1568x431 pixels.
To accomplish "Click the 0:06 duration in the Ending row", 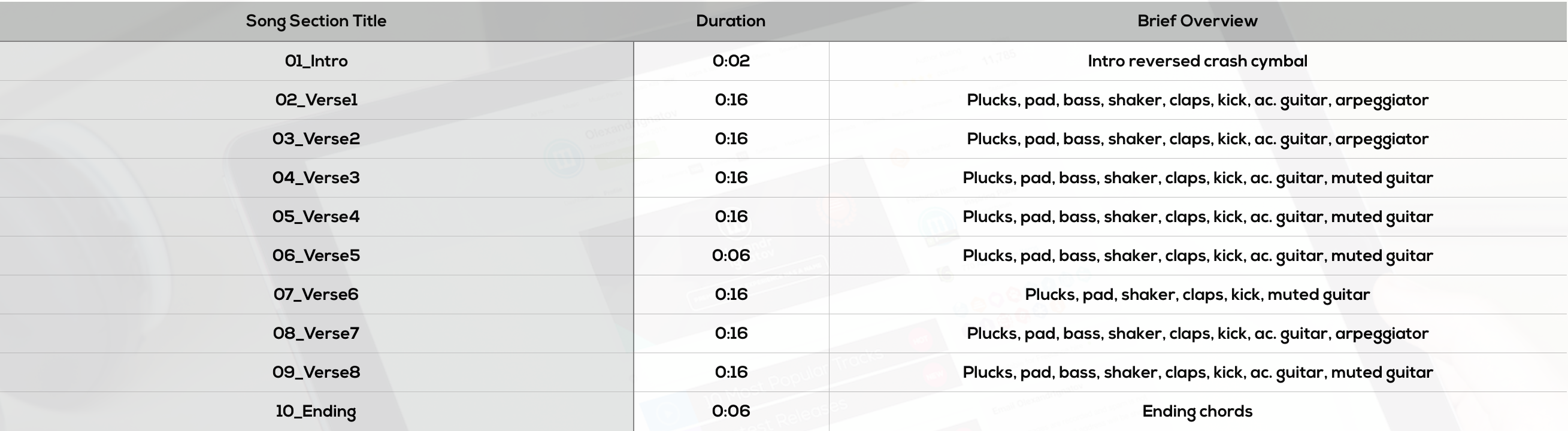I will tap(731, 411).
